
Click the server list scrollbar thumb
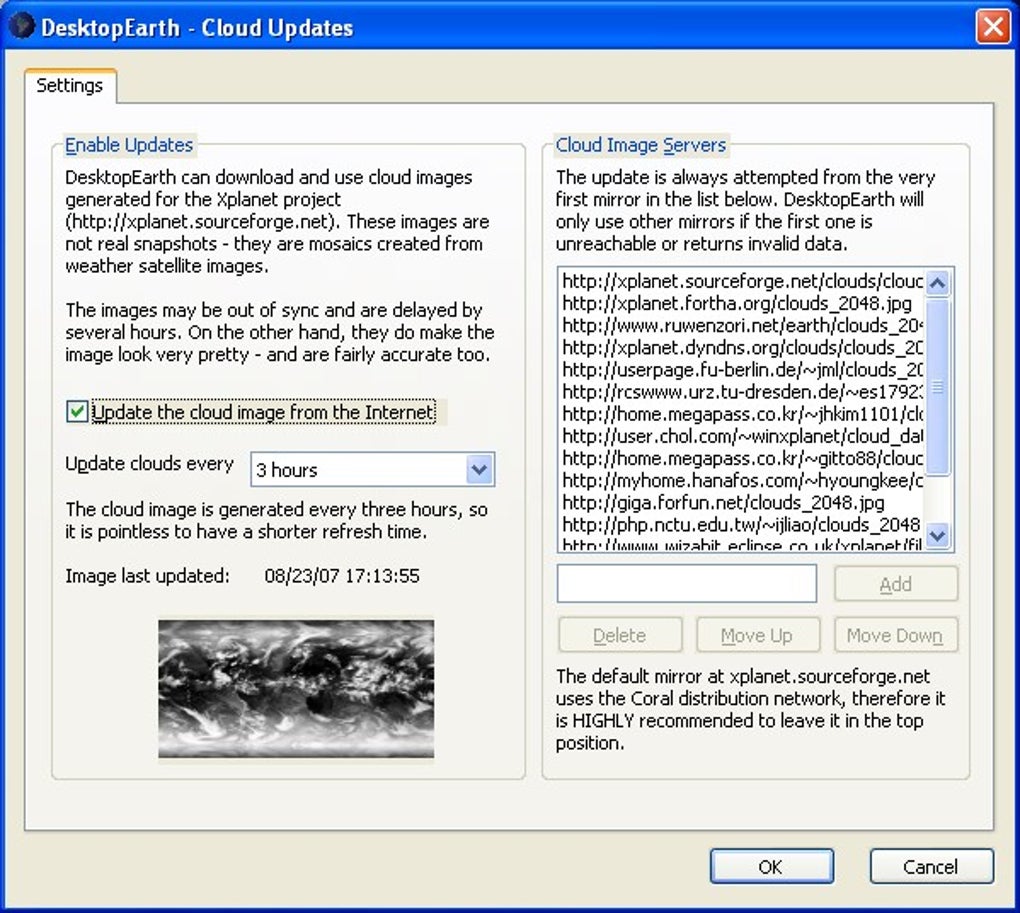[x=938, y=387]
